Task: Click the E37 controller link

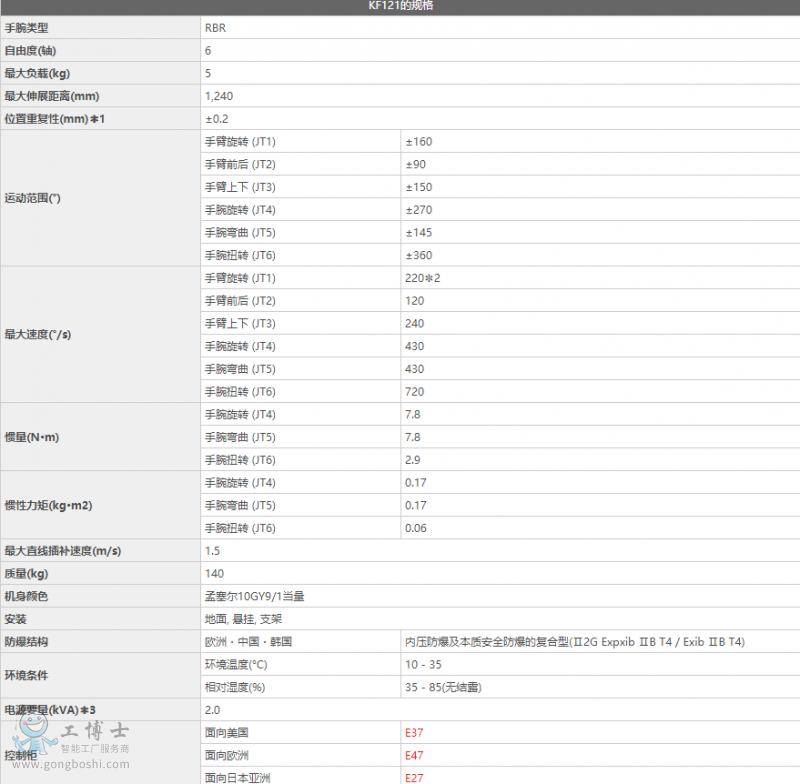Action: point(414,732)
